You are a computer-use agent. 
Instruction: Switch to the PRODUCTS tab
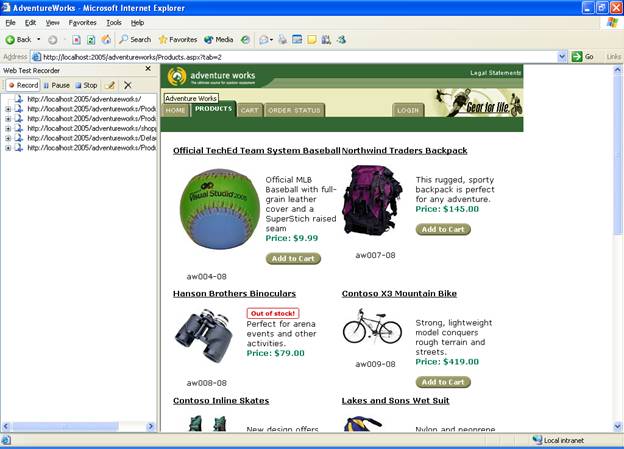click(213, 109)
